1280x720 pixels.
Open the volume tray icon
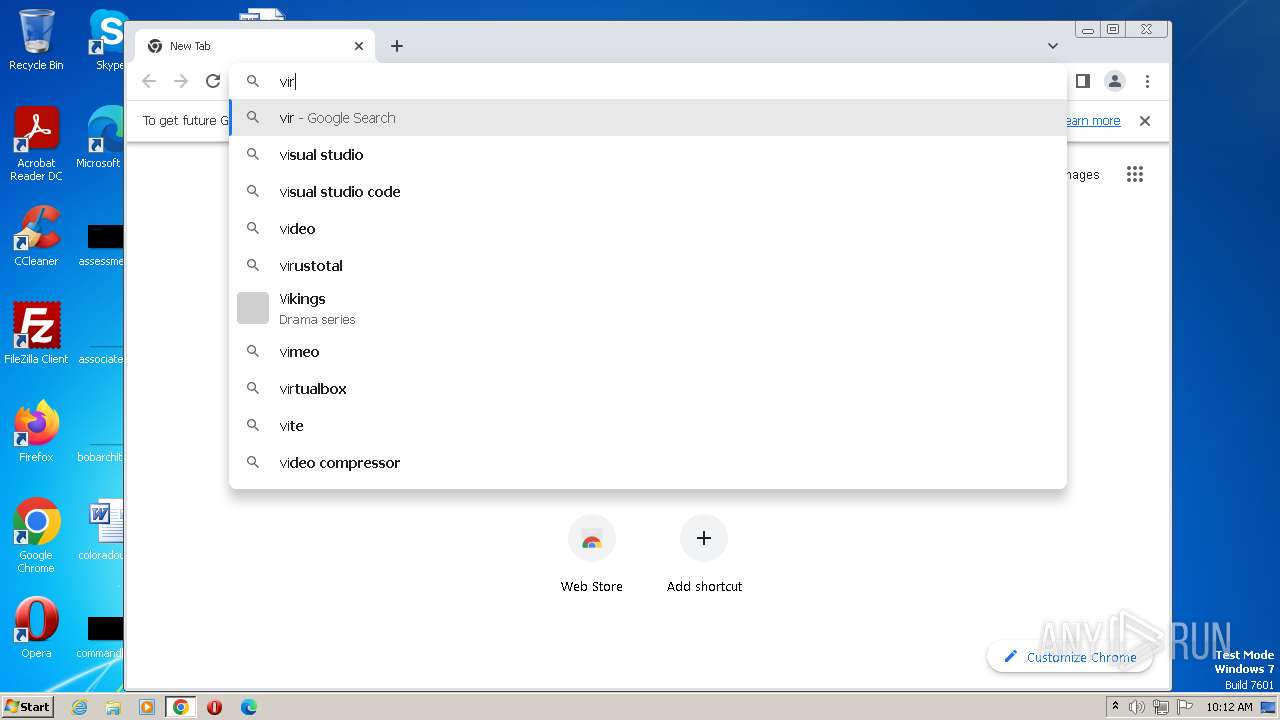(x=1137, y=707)
